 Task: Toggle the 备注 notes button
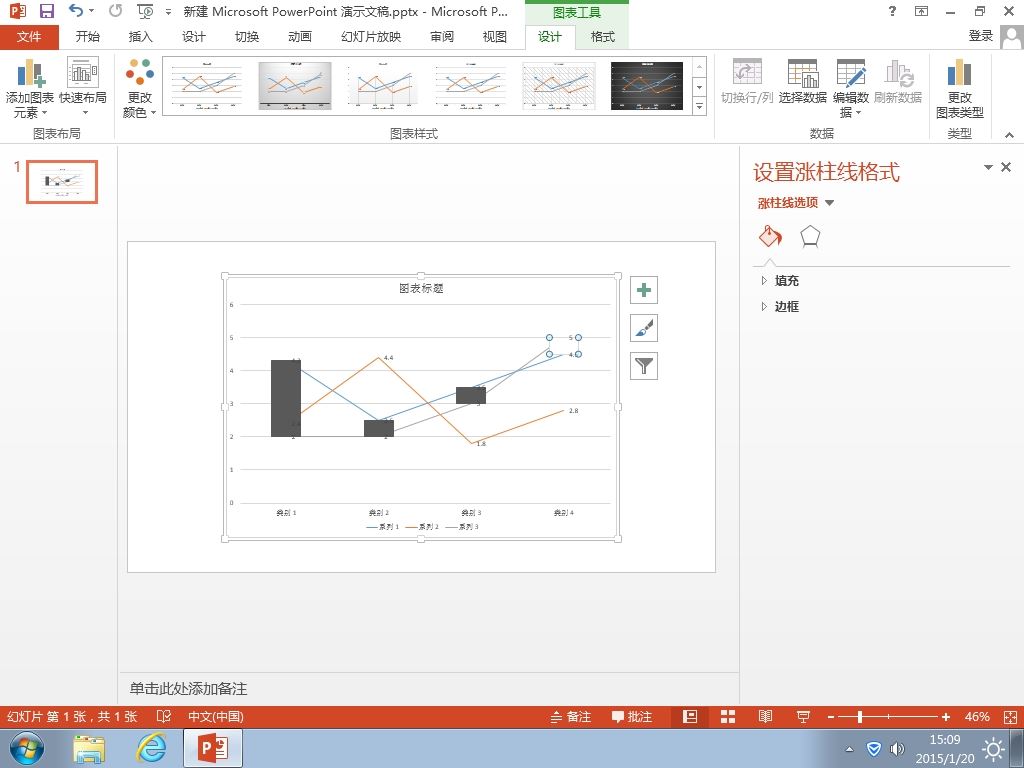coord(571,717)
